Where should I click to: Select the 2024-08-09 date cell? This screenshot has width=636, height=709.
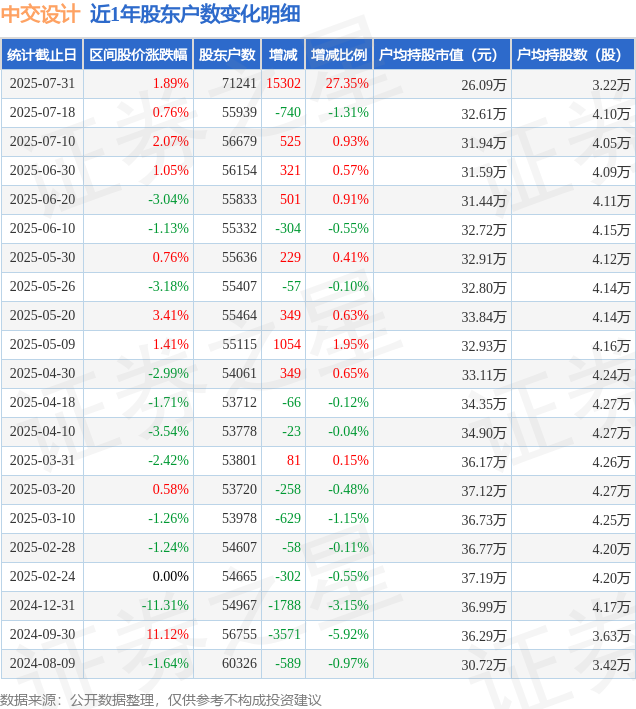coord(42,663)
